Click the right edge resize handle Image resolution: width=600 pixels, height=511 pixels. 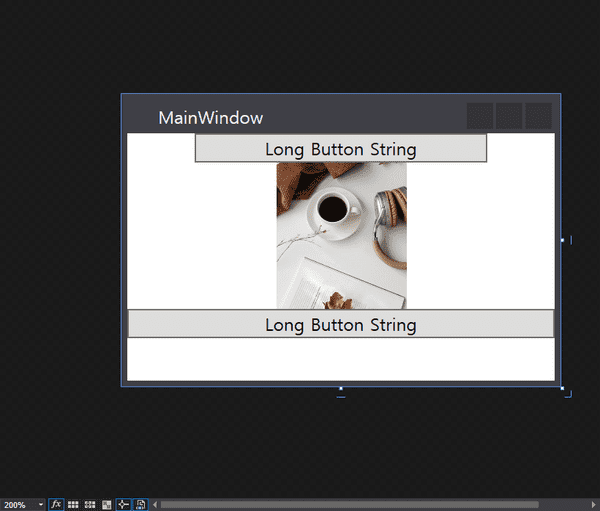(x=562, y=240)
